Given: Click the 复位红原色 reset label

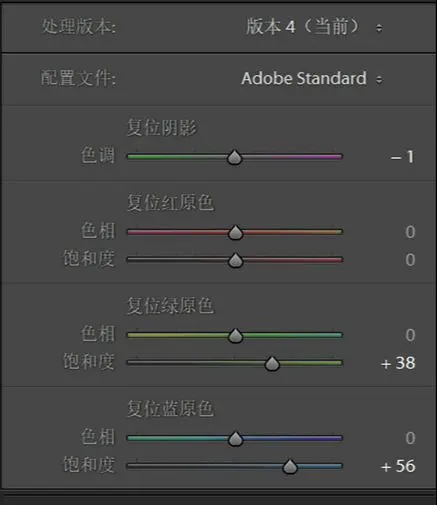Looking at the screenshot, I should point(170,202).
